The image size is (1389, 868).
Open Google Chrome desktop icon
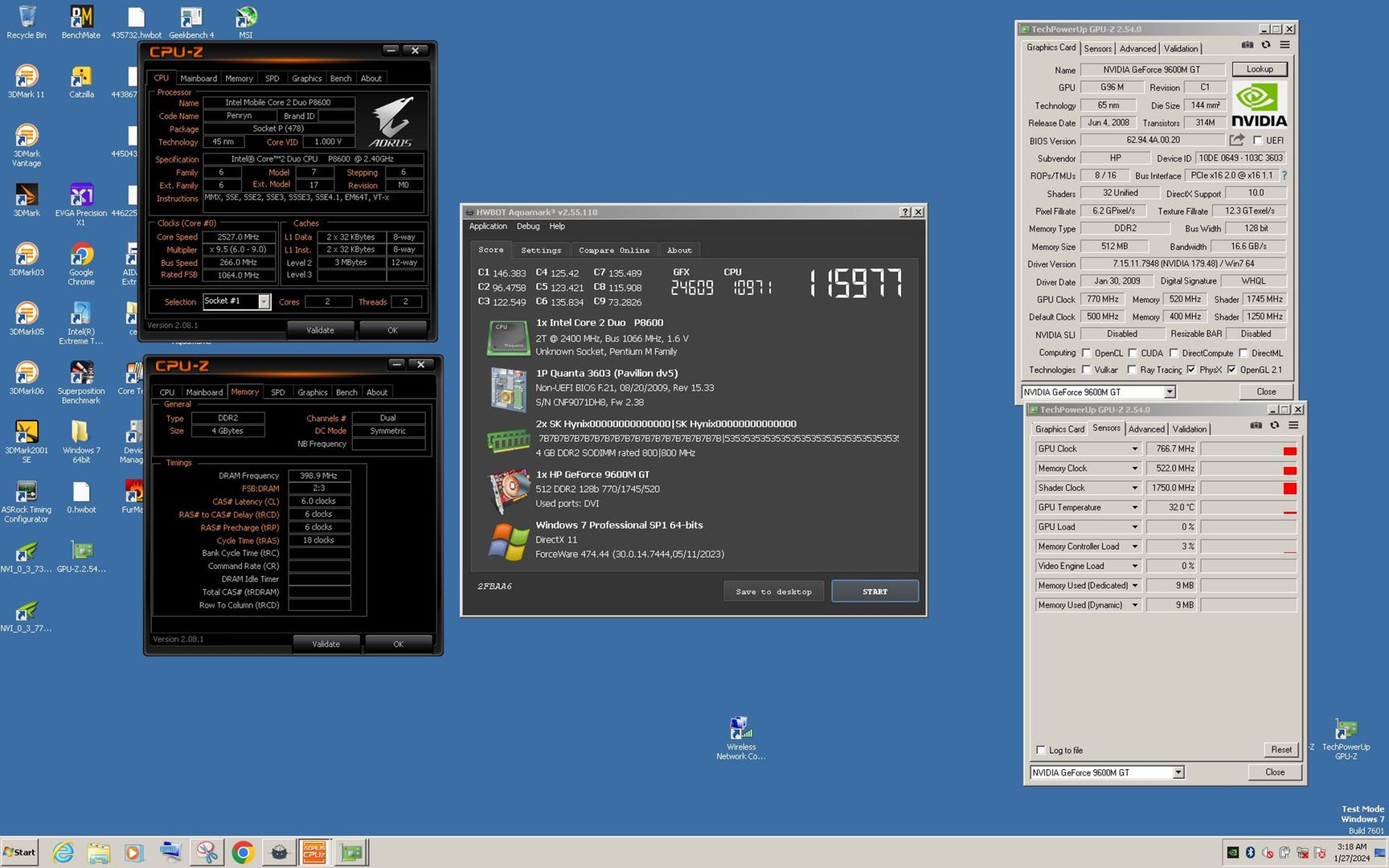[81, 264]
